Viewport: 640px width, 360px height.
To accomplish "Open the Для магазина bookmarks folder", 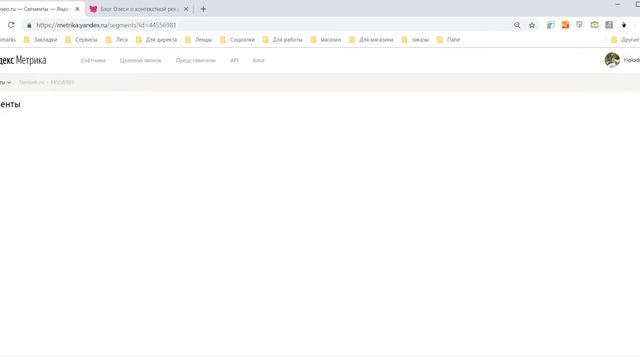I will [371, 40].
